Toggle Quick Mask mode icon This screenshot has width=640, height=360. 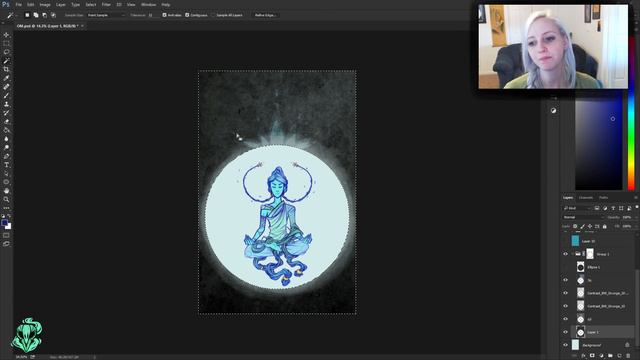coord(6,236)
